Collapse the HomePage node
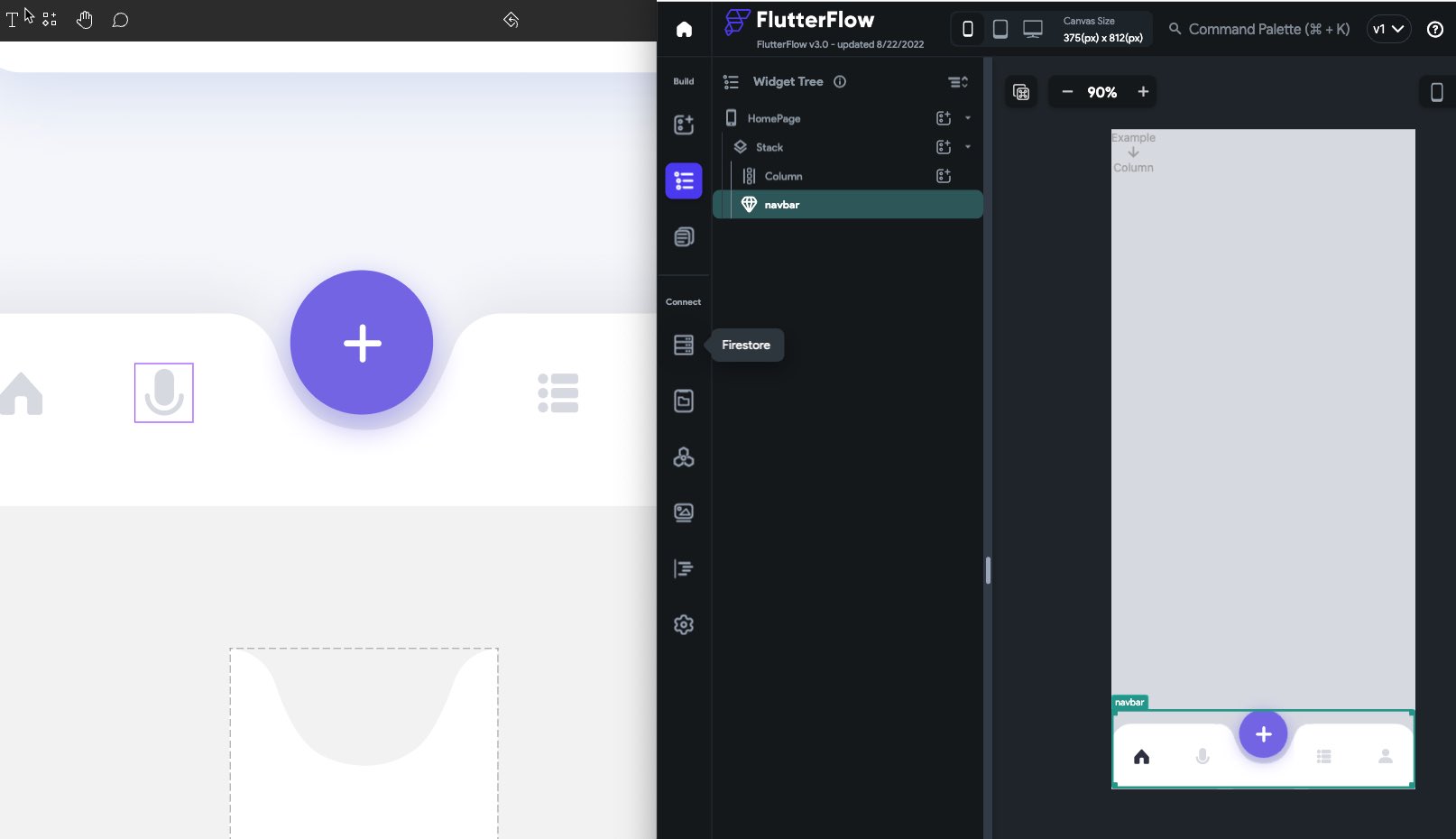Screen dimensions: 1456x839 pyautogui.click(x=968, y=118)
